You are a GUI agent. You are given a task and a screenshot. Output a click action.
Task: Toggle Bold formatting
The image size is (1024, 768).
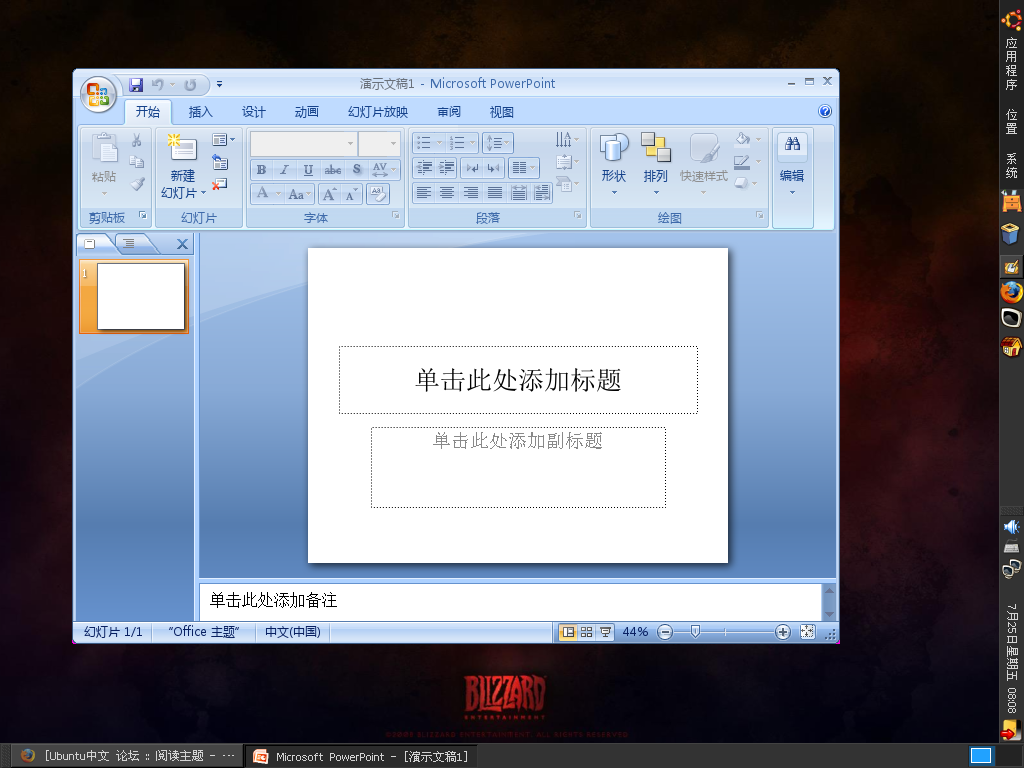point(261,170)
